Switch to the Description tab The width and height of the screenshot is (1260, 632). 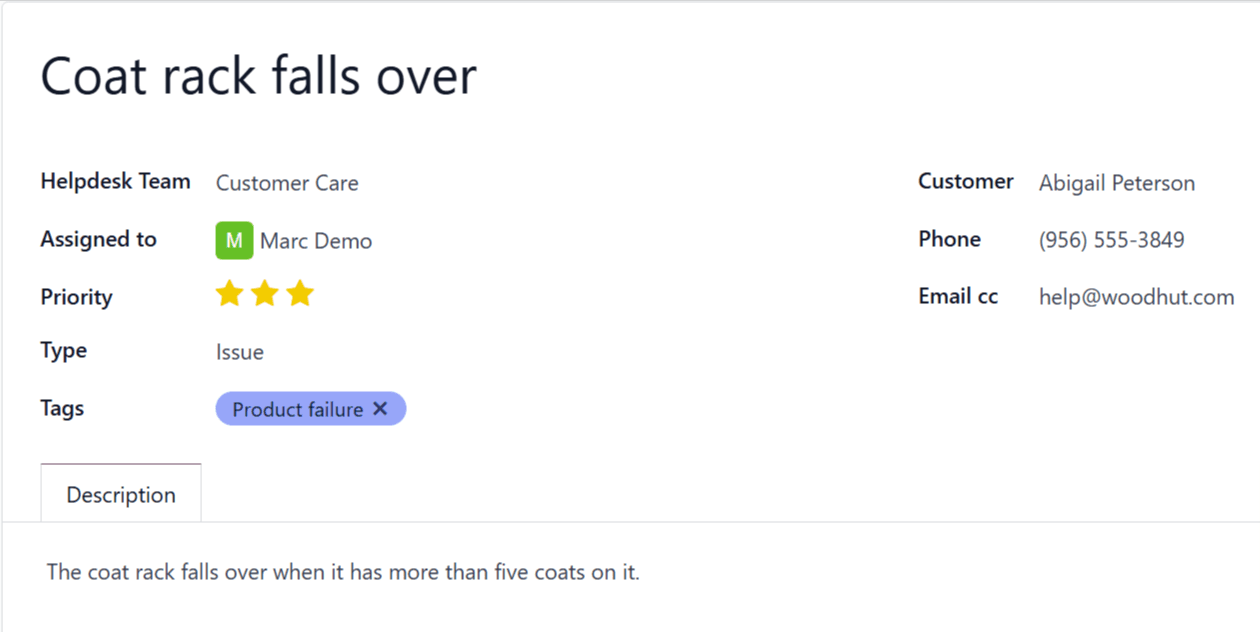click(121, 495)
